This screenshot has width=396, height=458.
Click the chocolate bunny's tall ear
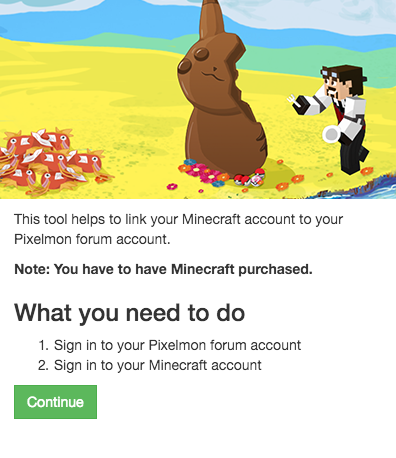pos(211,18)
